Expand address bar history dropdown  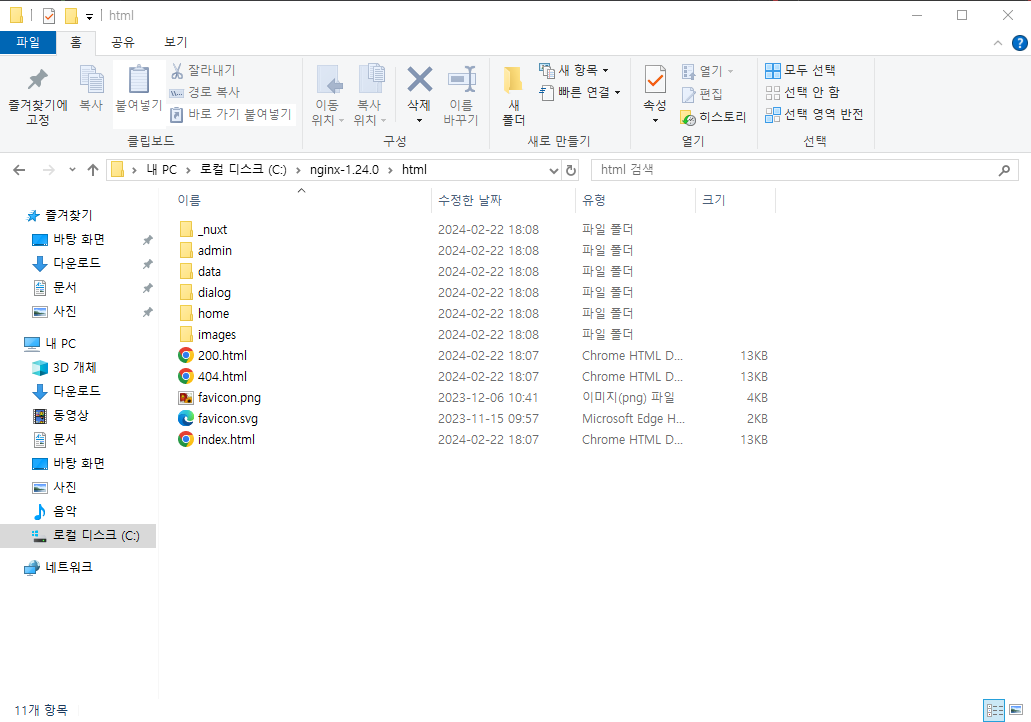coord(554,170)
